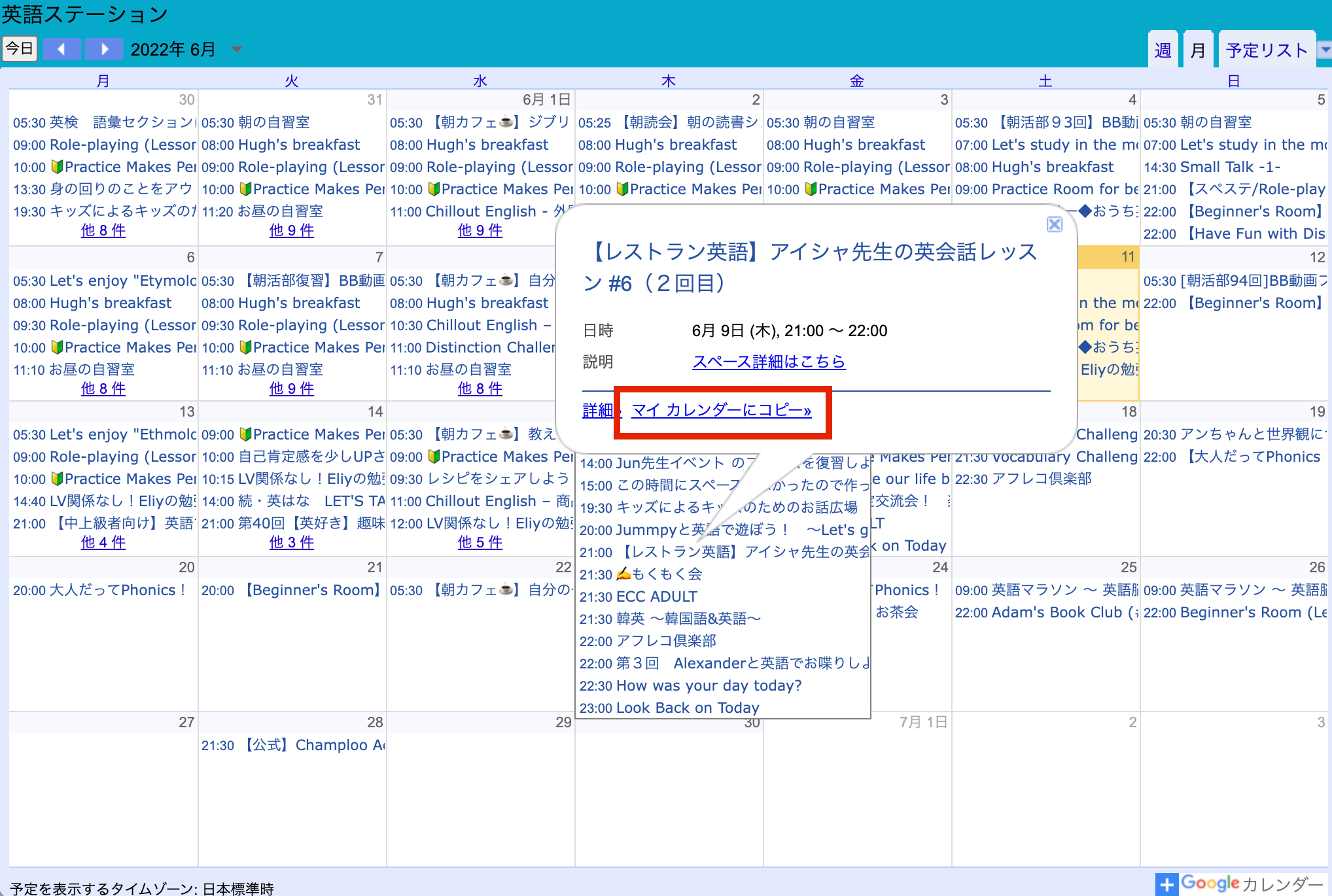
Task: Open the top-right settings dropdown arrow
Action: point(1326,48)
